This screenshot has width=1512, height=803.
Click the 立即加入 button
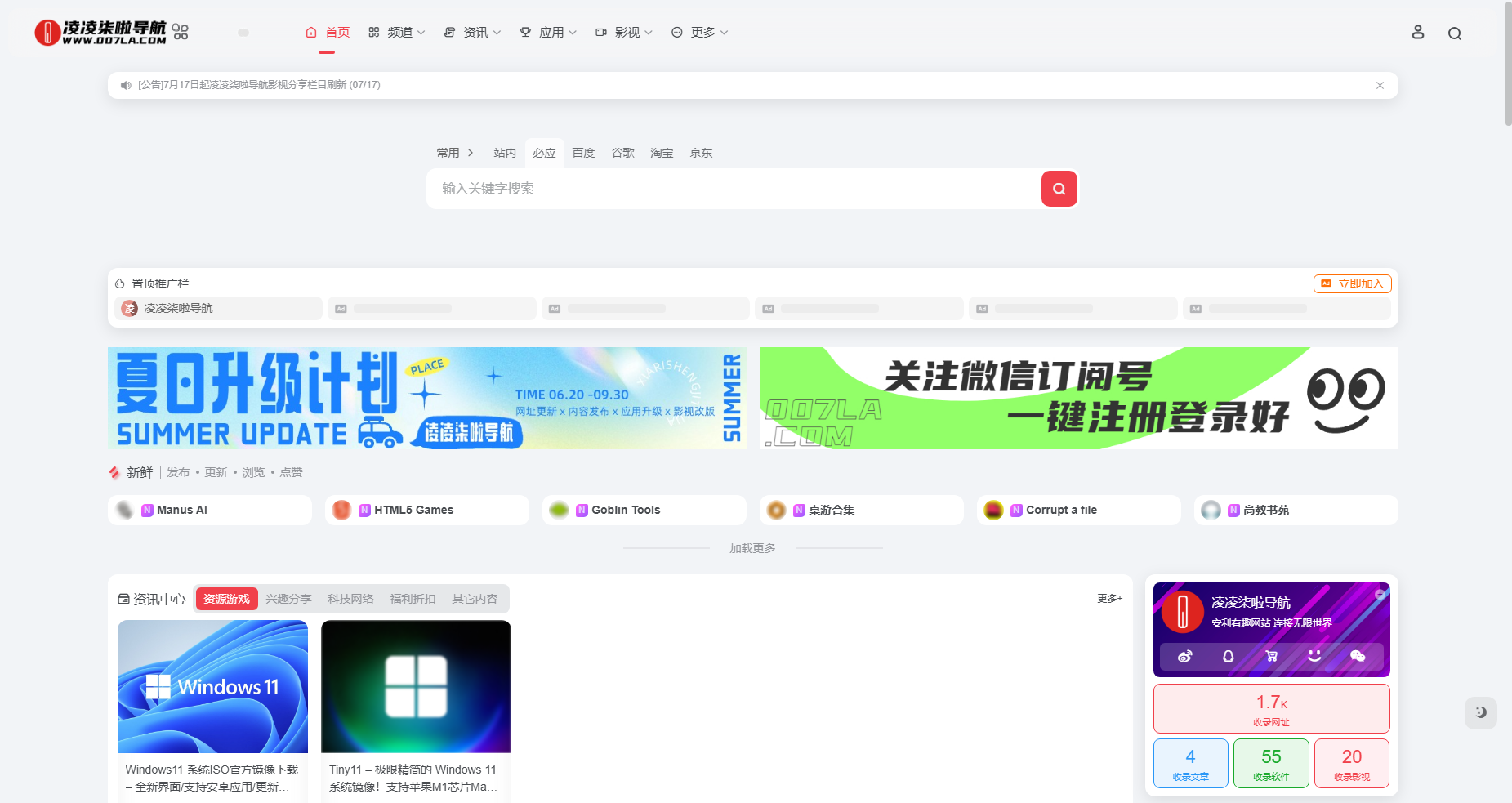coord(1352,283)
